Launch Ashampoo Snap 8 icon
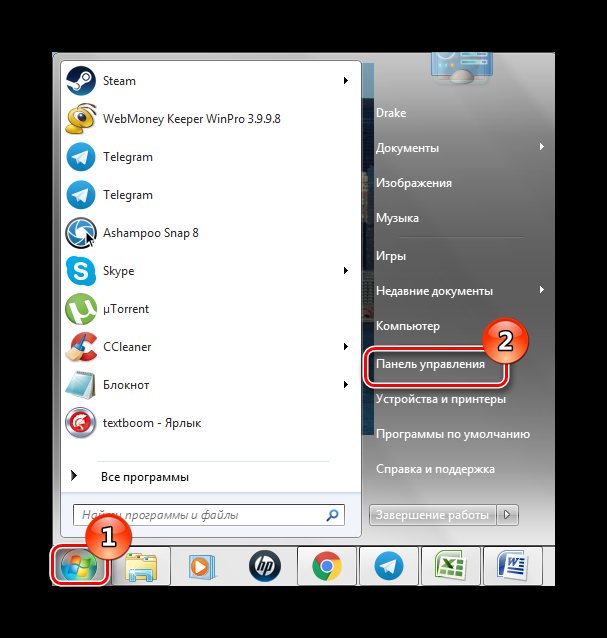Viewport: 607px width, 638px height. tap(81, 233)
